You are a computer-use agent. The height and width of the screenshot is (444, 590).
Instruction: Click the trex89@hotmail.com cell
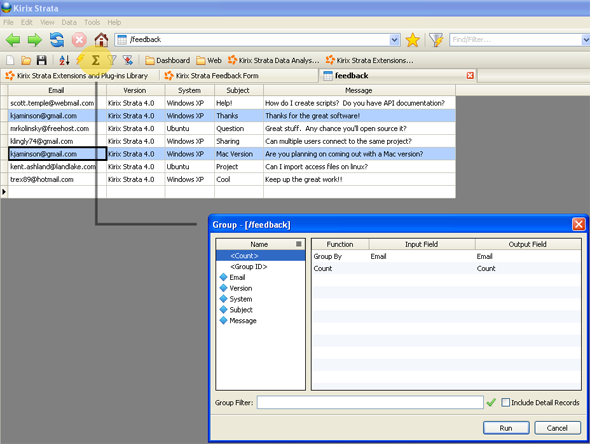tap(57, 179)
